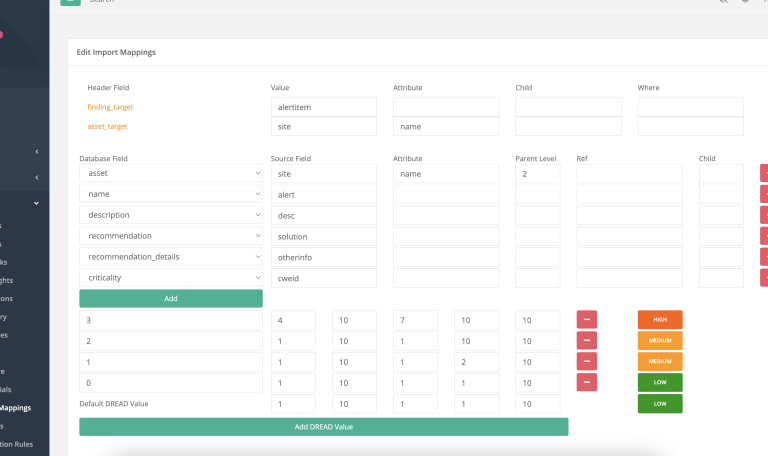Edit the asset row attribute field 'name'
The width and height of the screenshot is (768, 456).
(446, 174)
